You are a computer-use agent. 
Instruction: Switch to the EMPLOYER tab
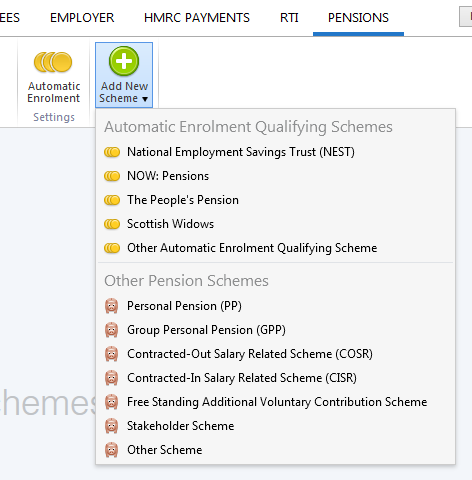(x=82, y=18)
